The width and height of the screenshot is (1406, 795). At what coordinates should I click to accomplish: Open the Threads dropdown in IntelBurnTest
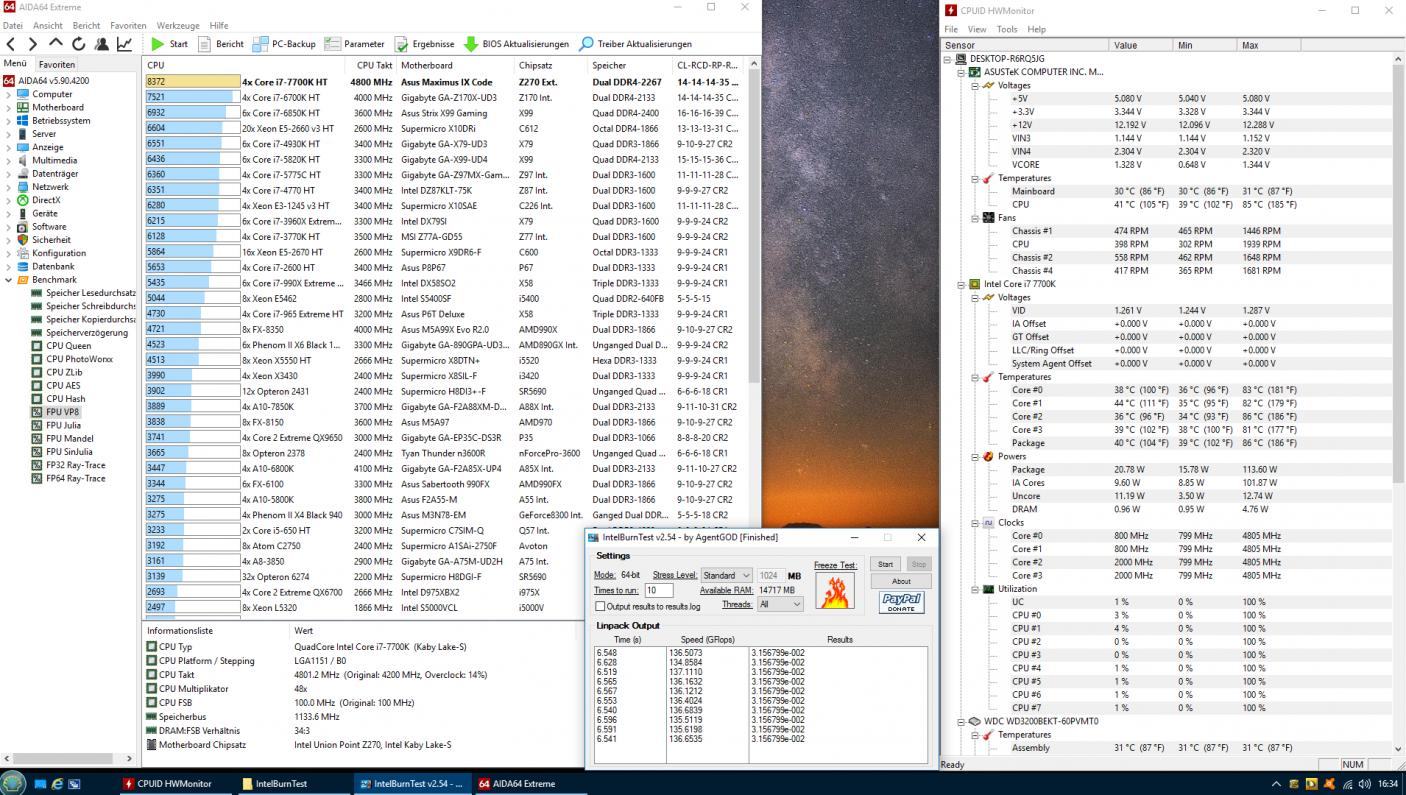coord(780,604)
